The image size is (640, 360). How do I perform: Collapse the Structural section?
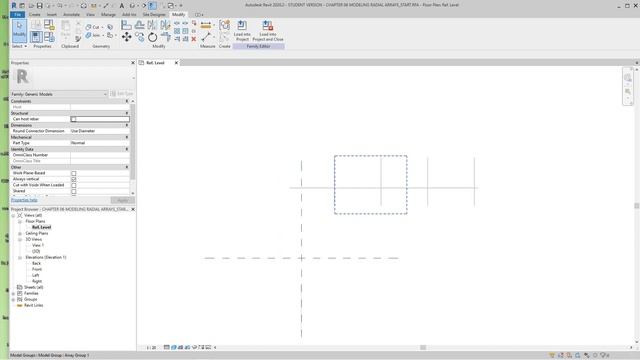click(x=127, y=113)
